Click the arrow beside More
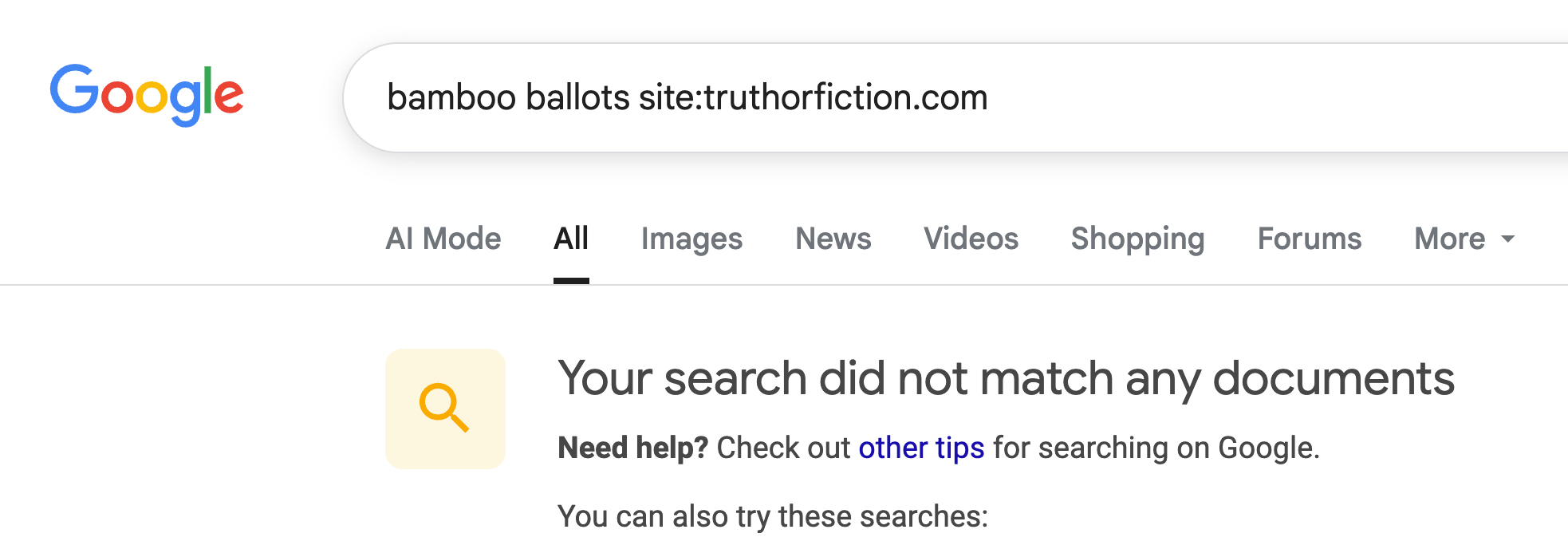The width and height of the screenshot is (1568, 549). click(1507, 239)
